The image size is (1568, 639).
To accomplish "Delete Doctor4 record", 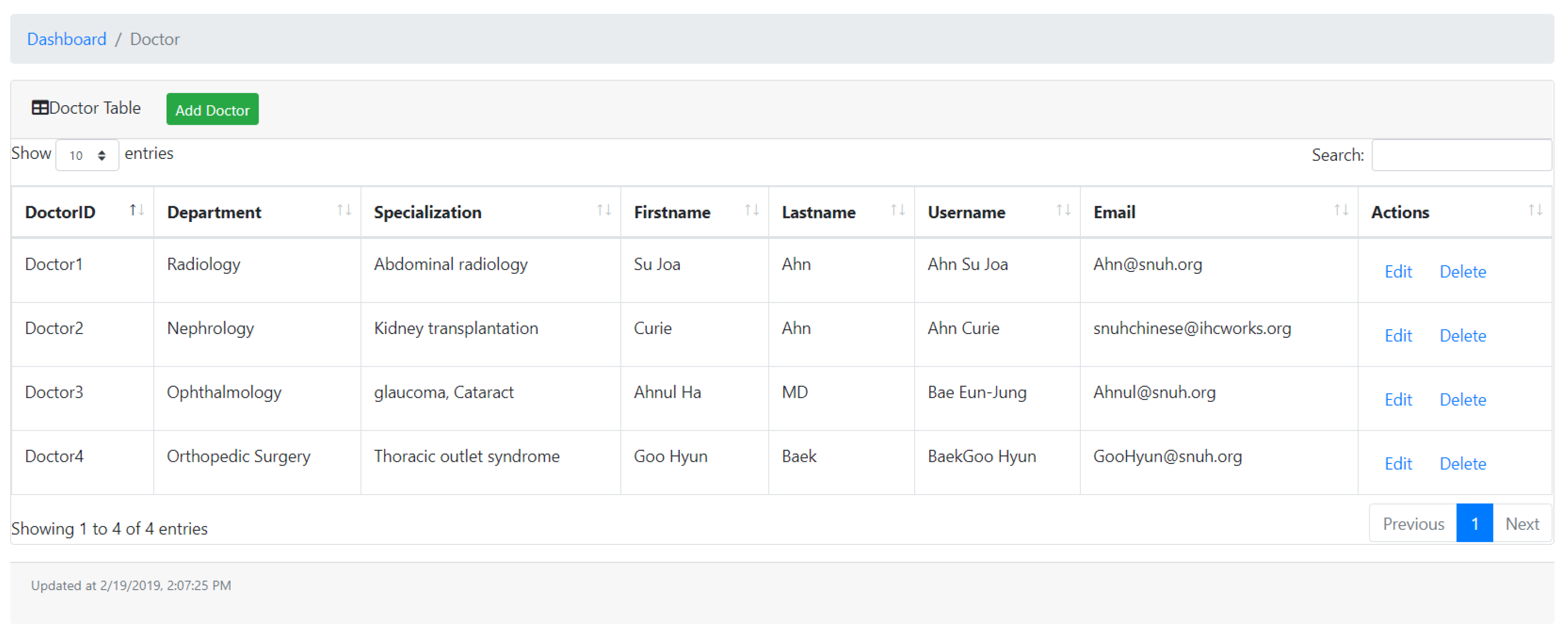I will coord(1463,464).
